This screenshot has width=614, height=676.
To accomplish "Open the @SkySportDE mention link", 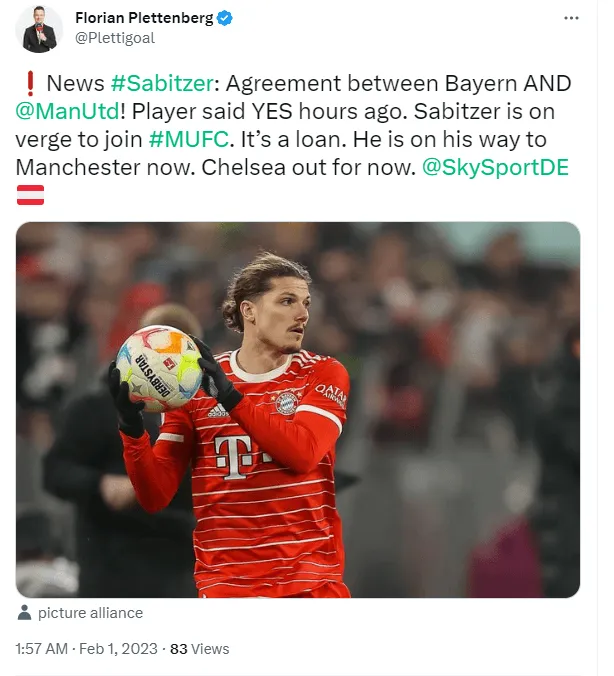I will coord(495,167).
